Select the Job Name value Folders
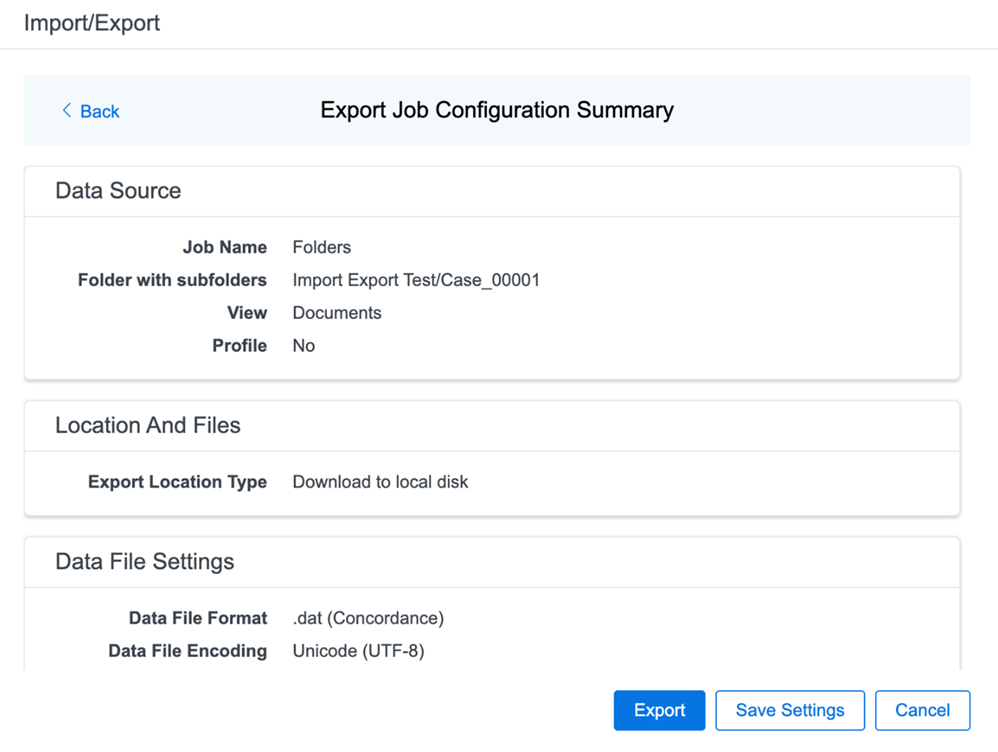The image size is (998, 752). 321,247
